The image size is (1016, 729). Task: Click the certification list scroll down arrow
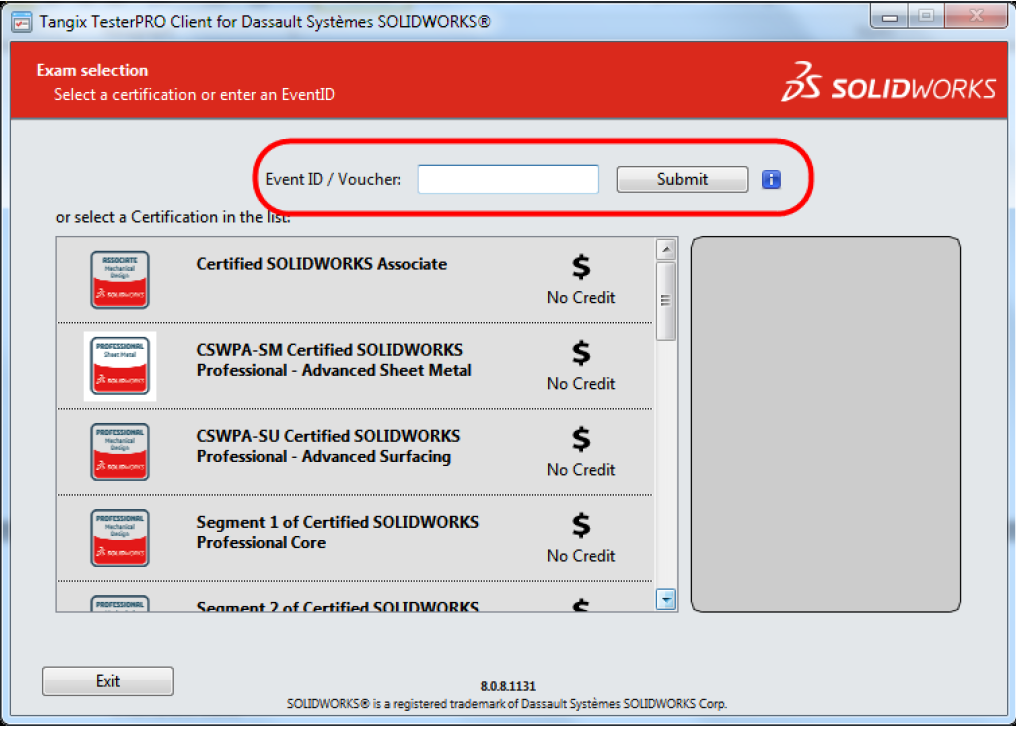(x=666, y=599)
